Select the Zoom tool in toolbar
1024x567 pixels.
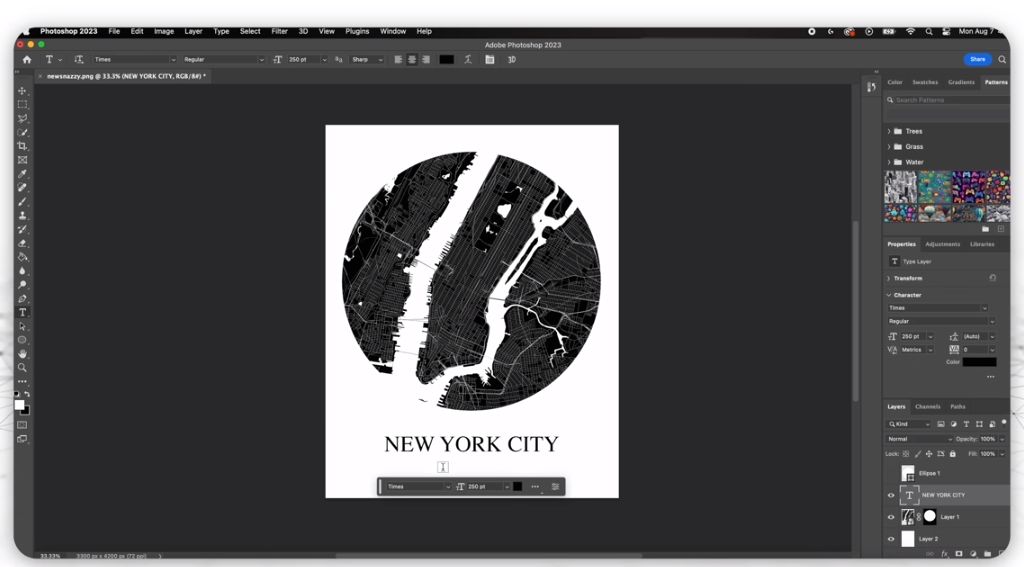22,368
